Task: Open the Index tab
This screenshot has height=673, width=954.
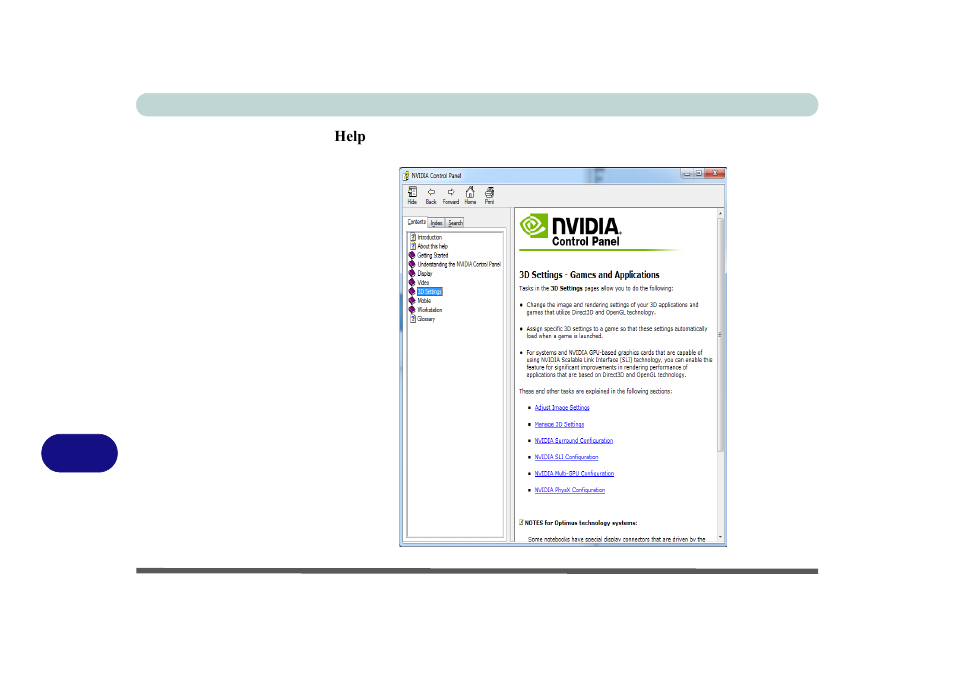Action: [x=437, y=223]
